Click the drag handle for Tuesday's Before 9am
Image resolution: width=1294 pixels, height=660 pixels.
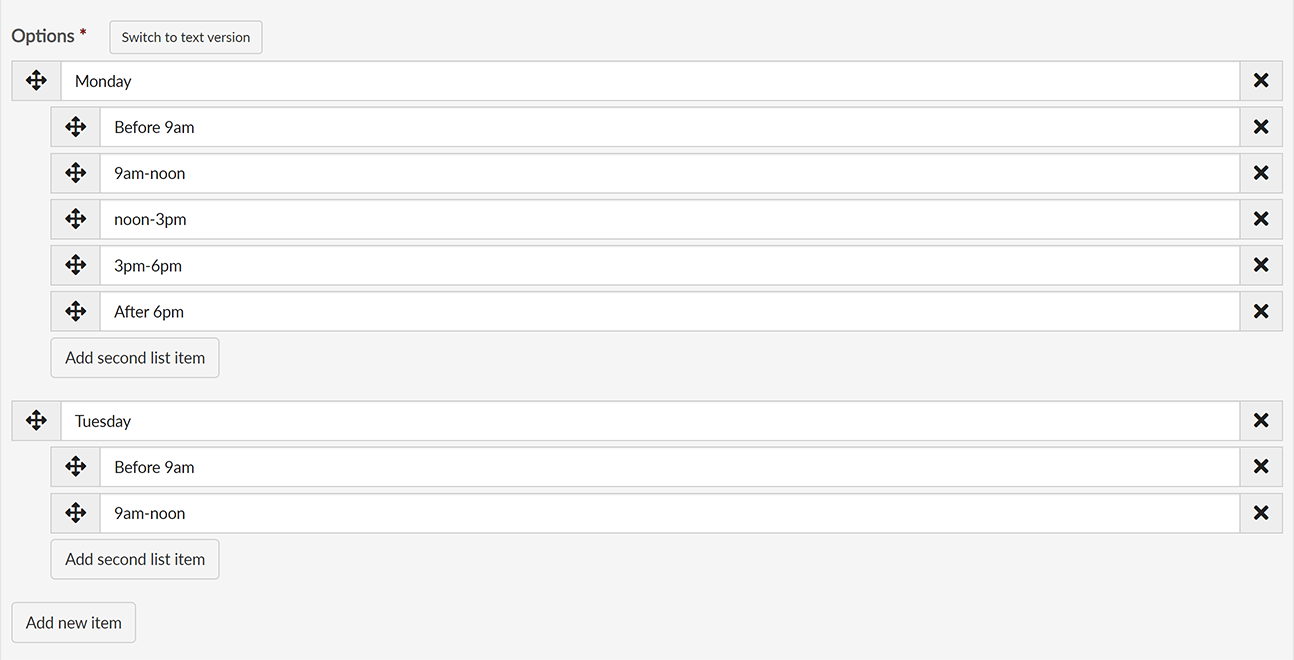coord(75,467)
